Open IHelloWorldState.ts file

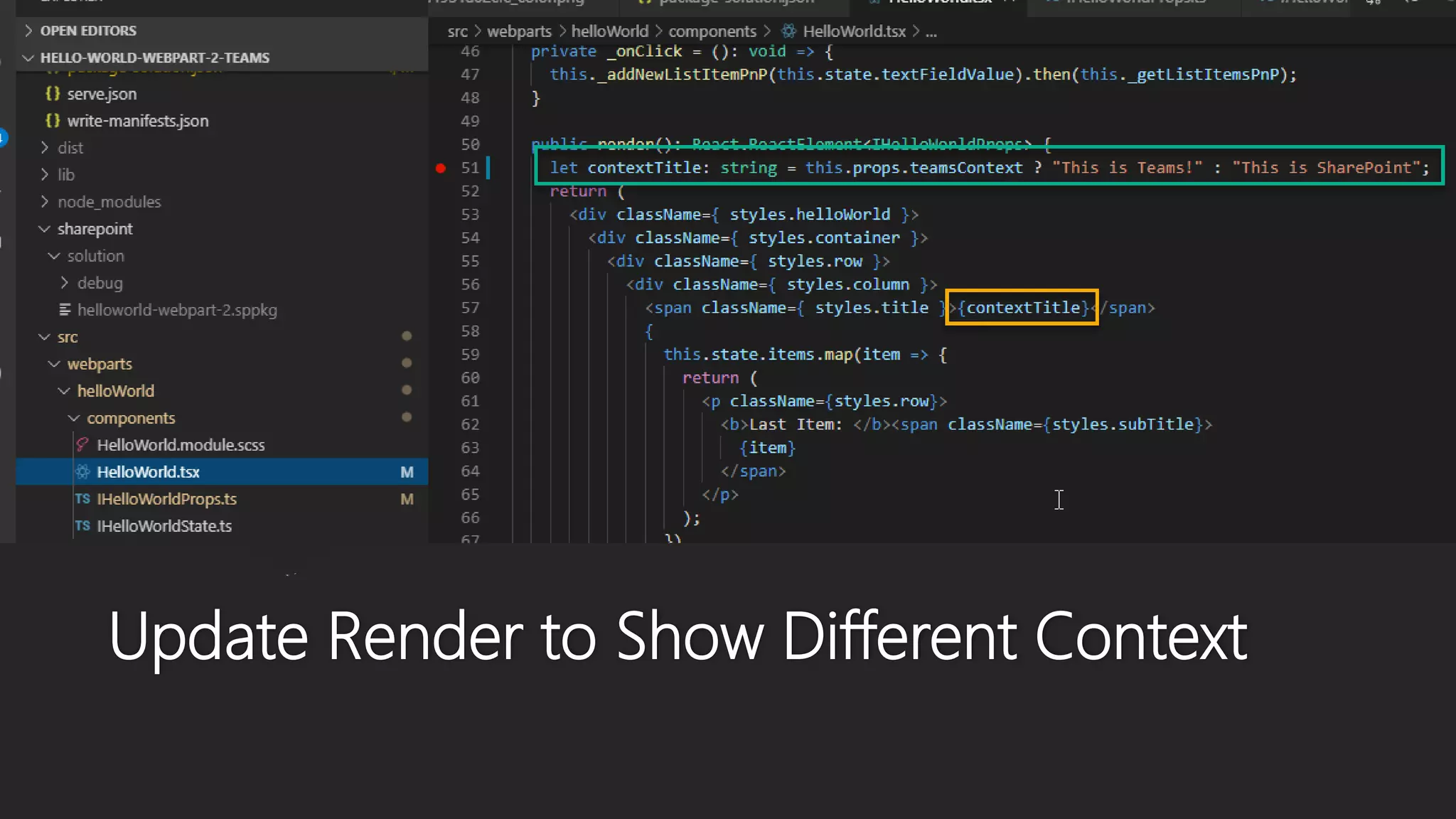coord(164,526)
